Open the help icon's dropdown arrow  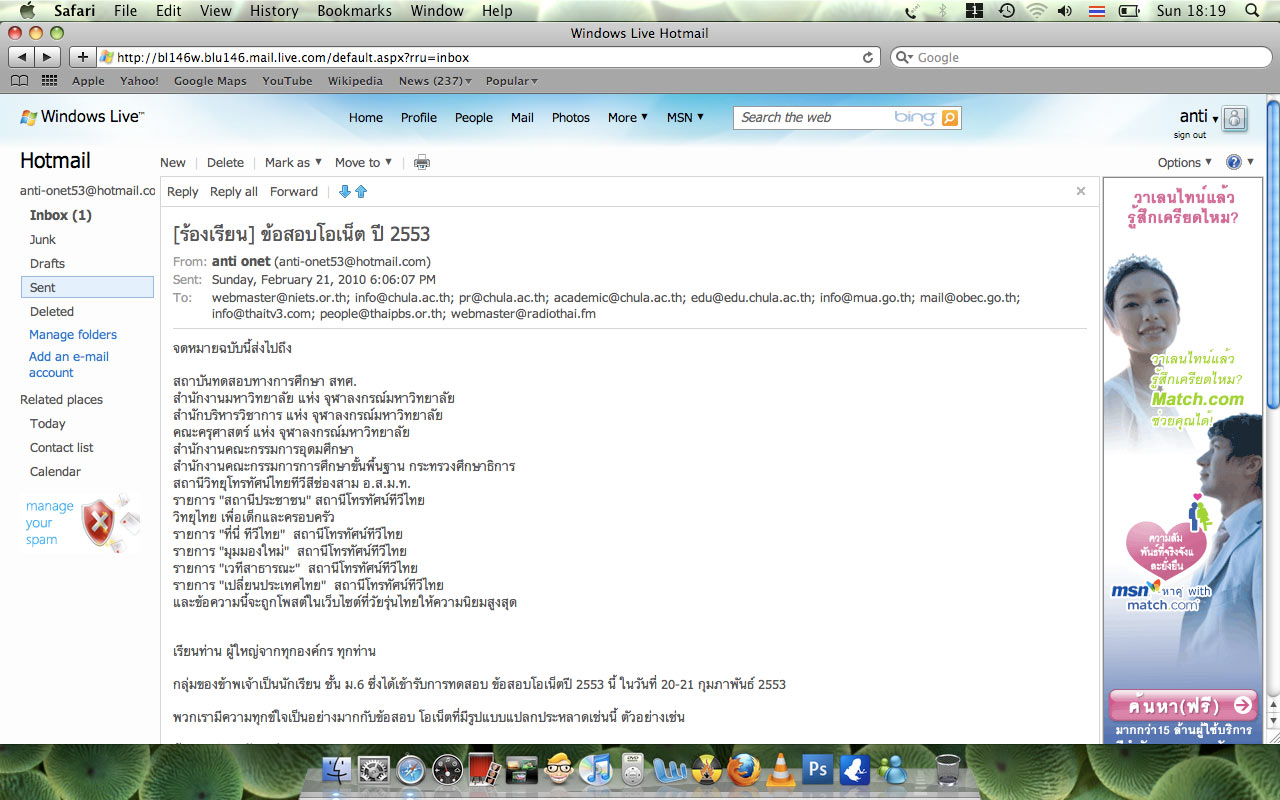pyautogui.click(x=1250, y=162)
